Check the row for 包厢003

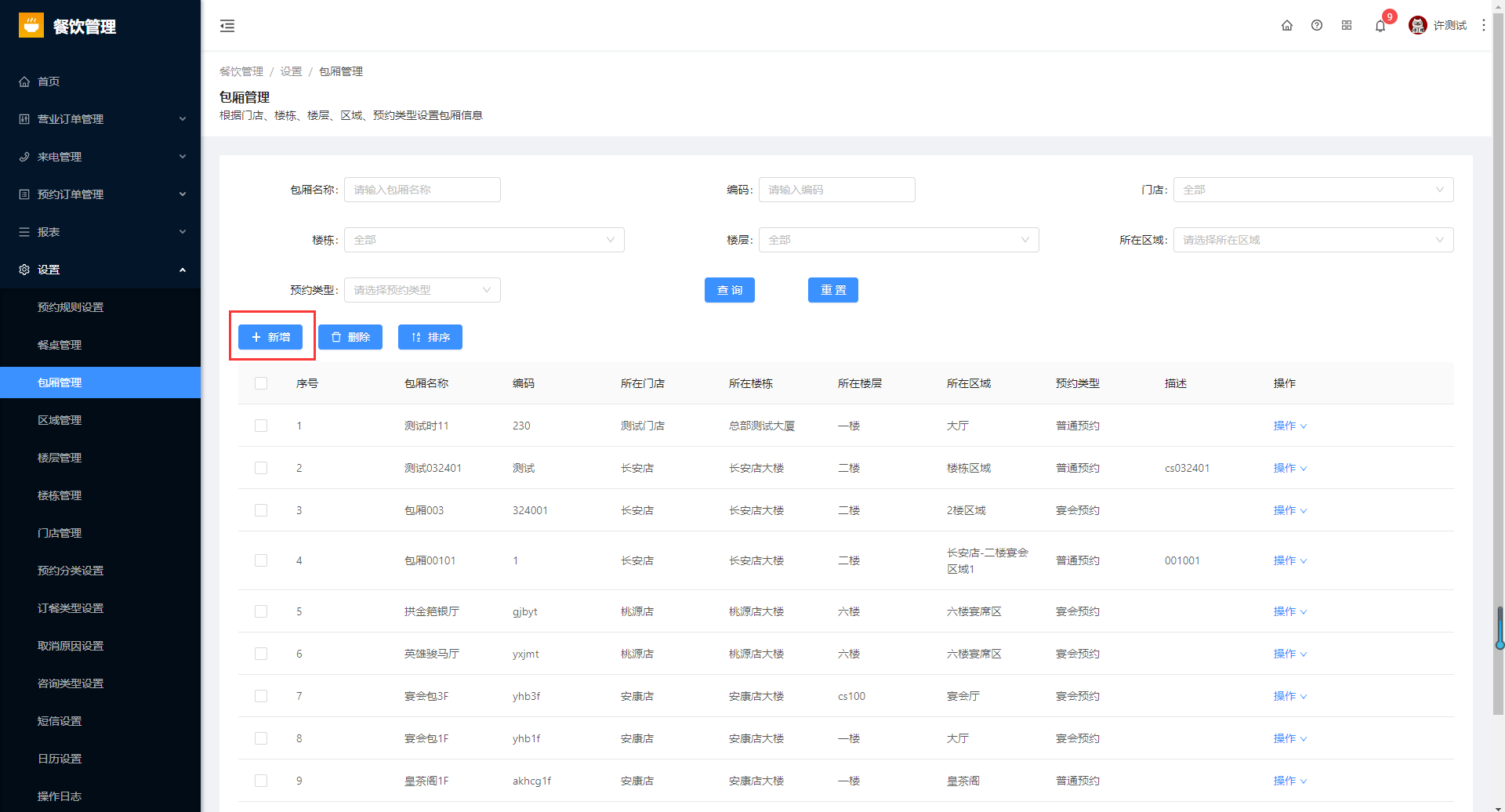click(x=261, y=510)
